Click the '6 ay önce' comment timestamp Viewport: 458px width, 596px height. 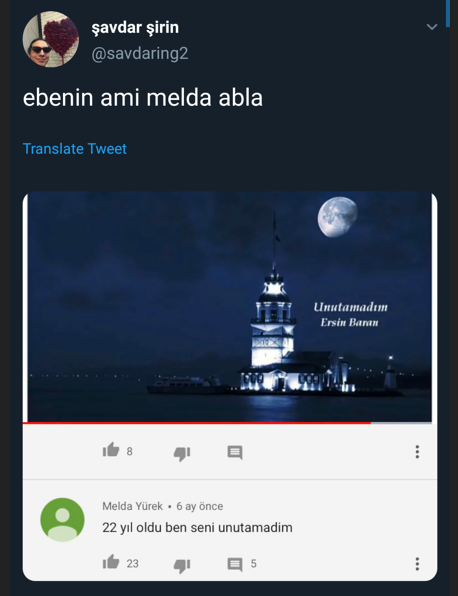(x=200, y=506)
